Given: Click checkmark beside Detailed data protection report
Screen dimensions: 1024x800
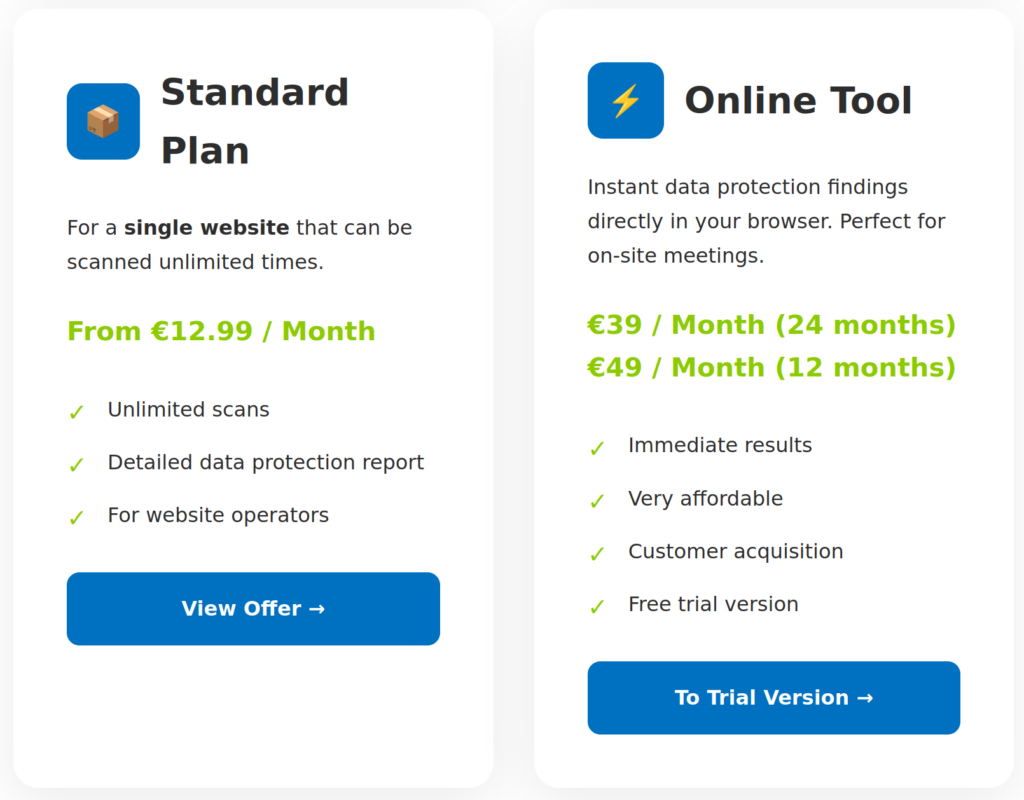Looking at the screenshot, I should click(76, 465).
